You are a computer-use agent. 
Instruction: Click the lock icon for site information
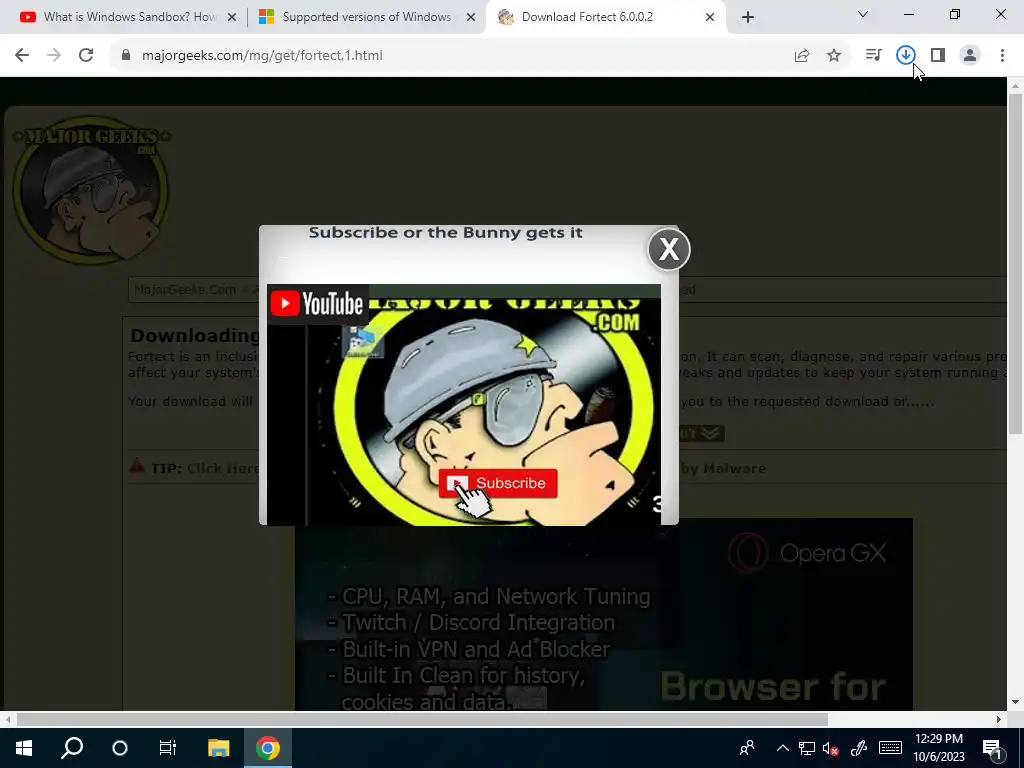click(126, 56)
